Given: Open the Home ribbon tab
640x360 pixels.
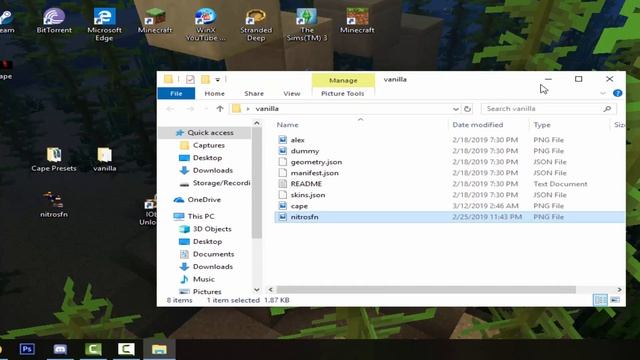Looking at the screenshot, I should tap(214, 93).
